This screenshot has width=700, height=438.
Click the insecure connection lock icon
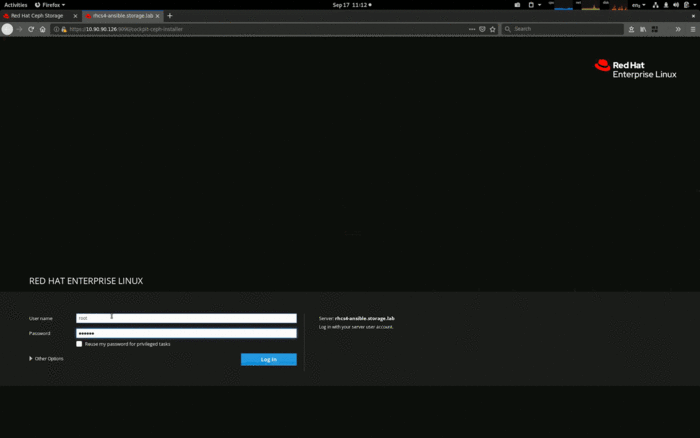[64, 29]
